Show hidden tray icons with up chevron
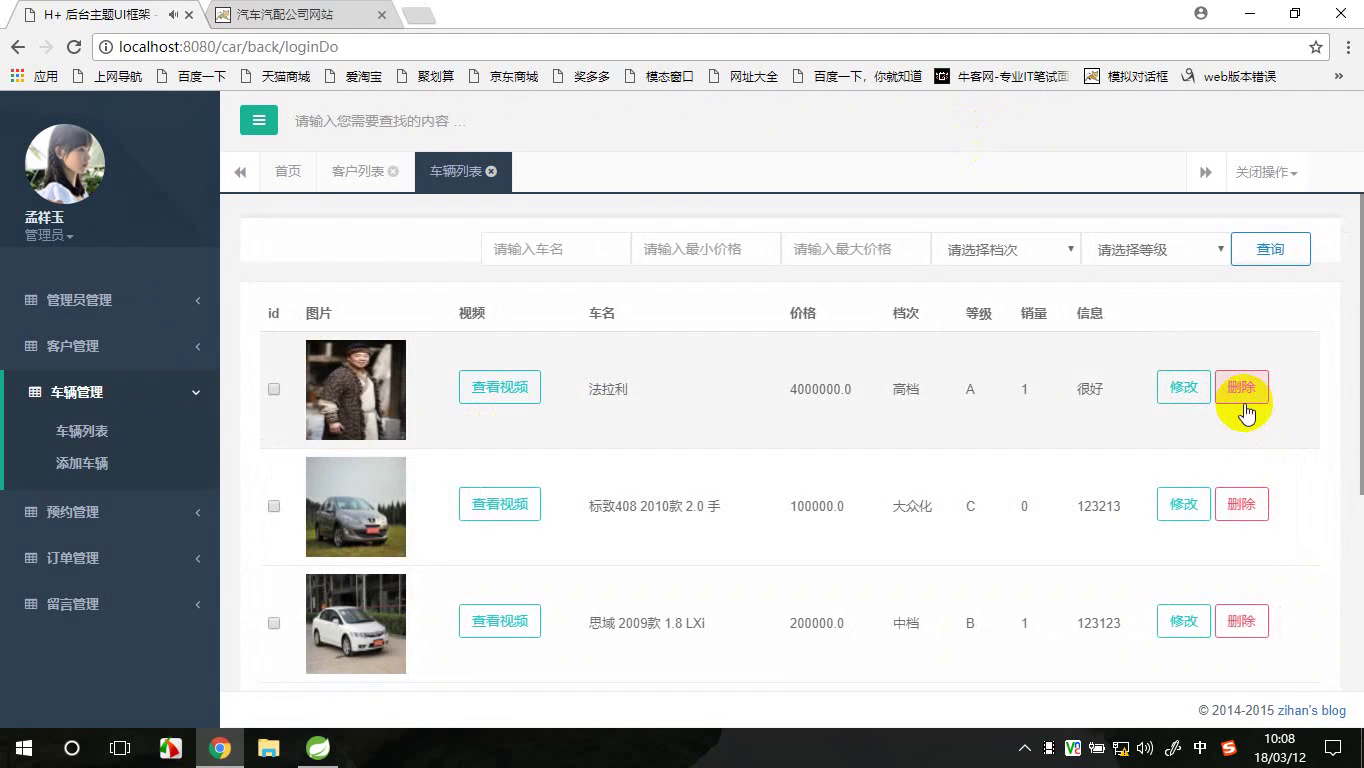1364x768 pixels. tap(1025, 748)
